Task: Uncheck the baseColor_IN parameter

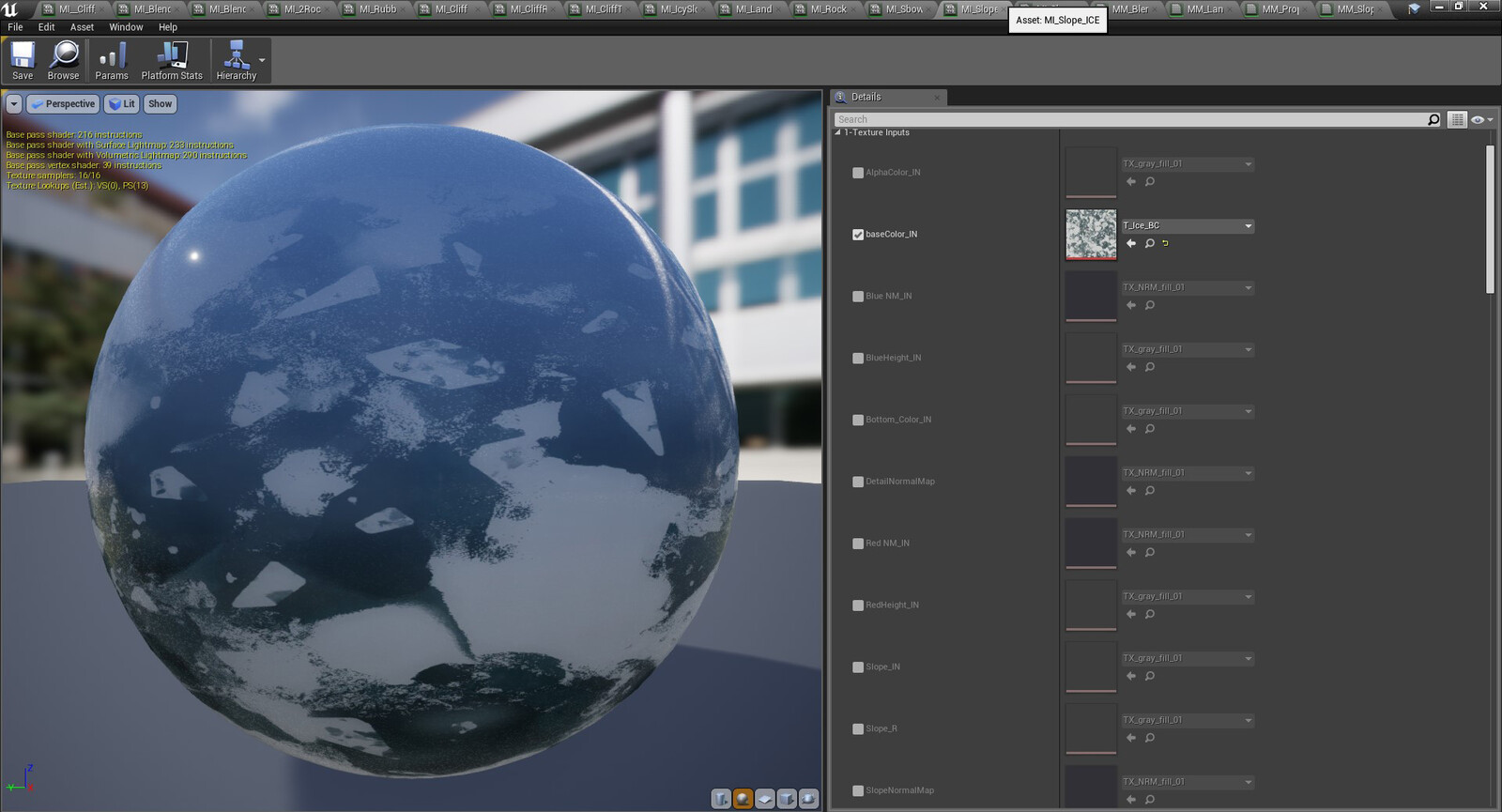Action: [858, 235]
